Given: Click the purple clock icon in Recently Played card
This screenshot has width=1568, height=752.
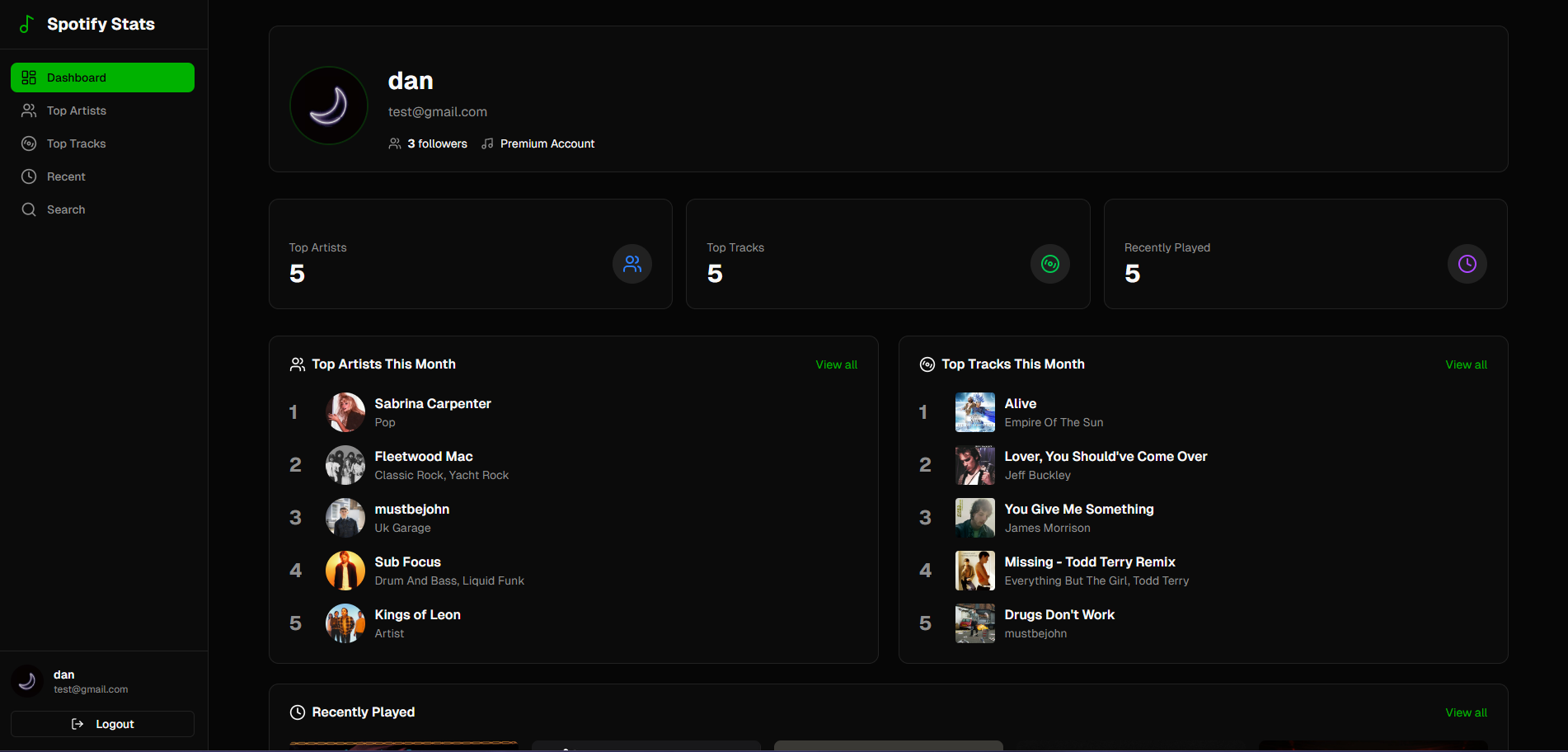Looking at the screenshot, I should point(1467,264).
